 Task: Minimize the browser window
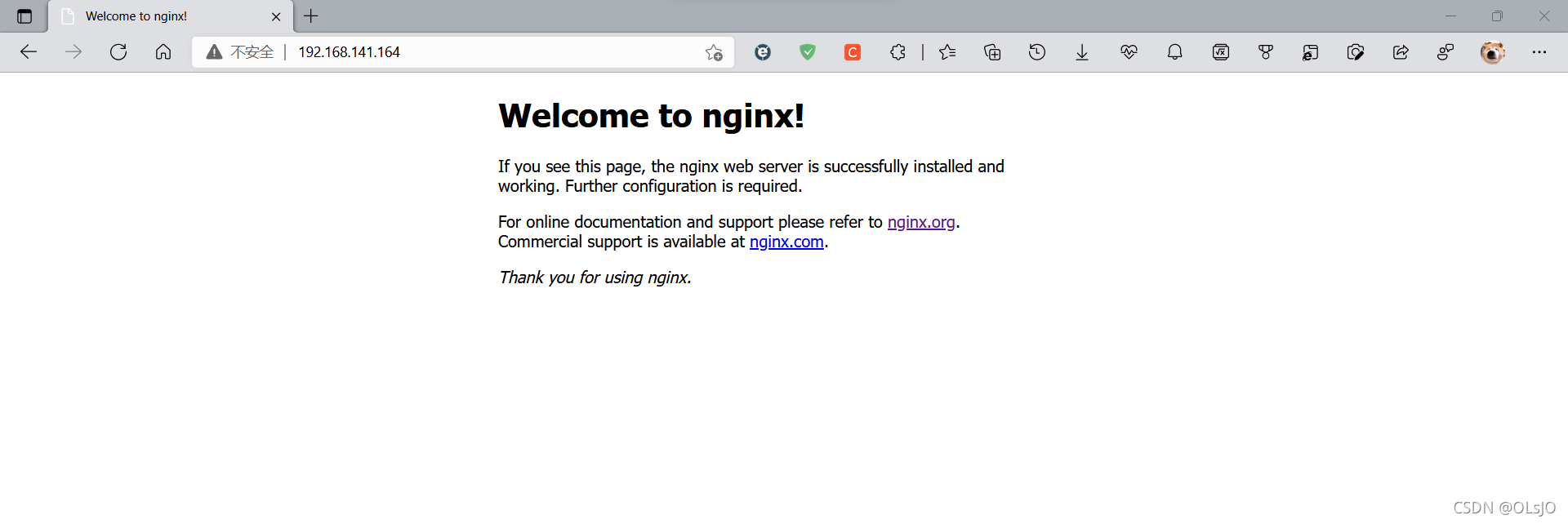coord(1450,16)
